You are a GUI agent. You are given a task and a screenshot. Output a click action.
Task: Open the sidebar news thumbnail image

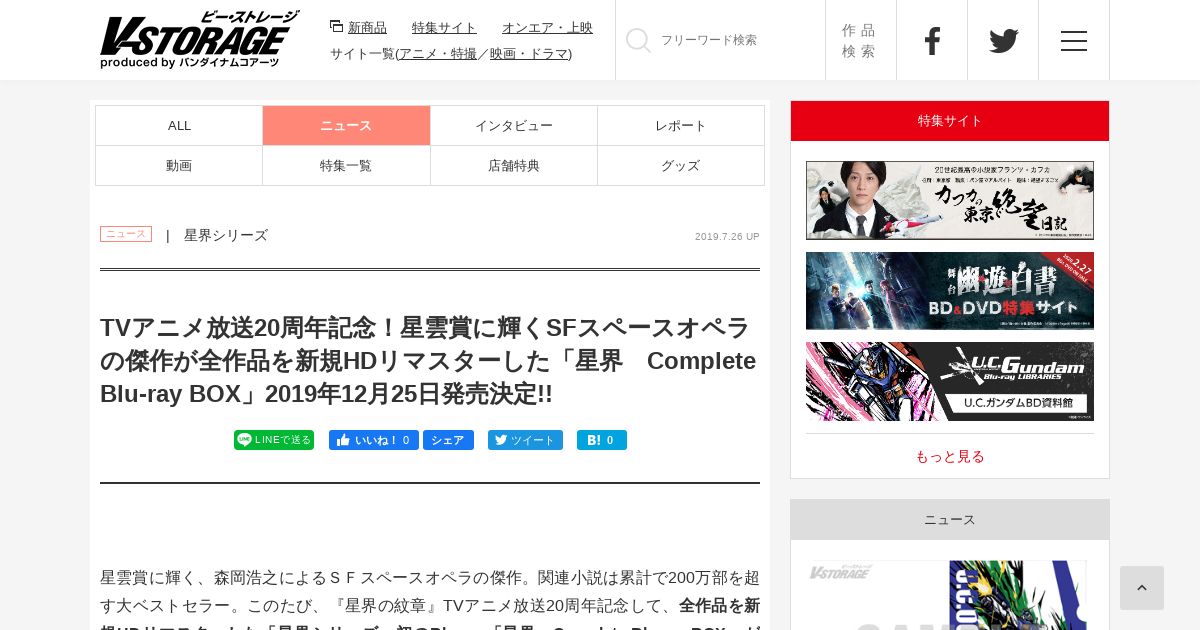click(x=948, y=595)
